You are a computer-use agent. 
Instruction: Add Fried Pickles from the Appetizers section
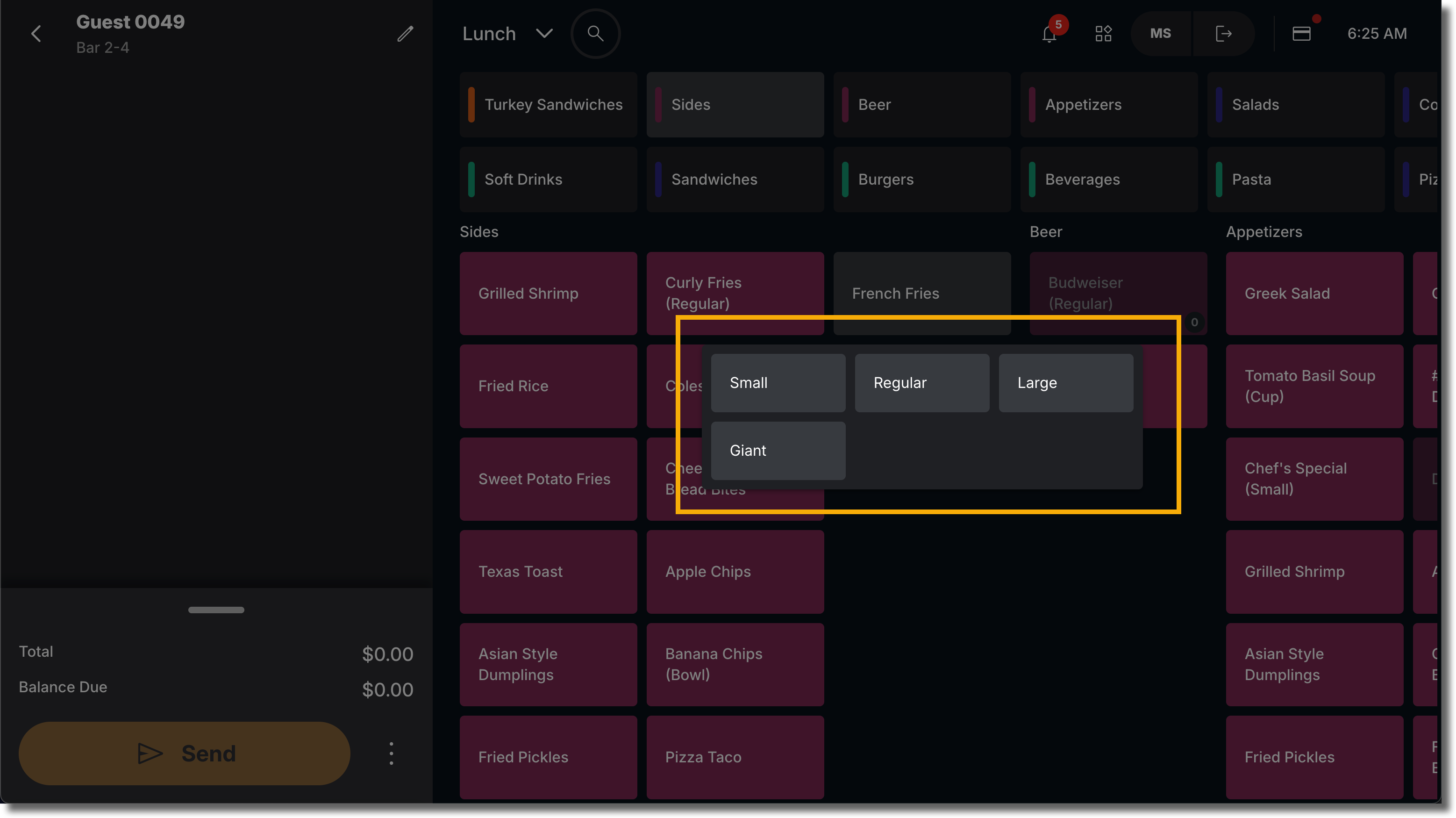point(1314,757)
